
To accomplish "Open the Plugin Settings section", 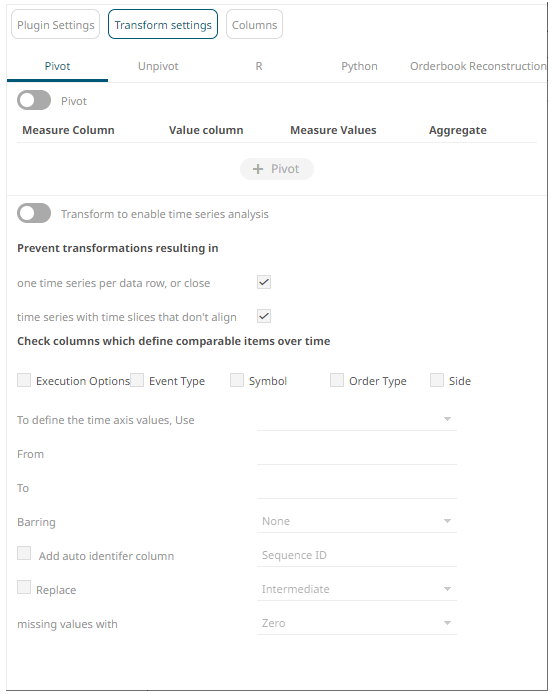I will (56, 25).
